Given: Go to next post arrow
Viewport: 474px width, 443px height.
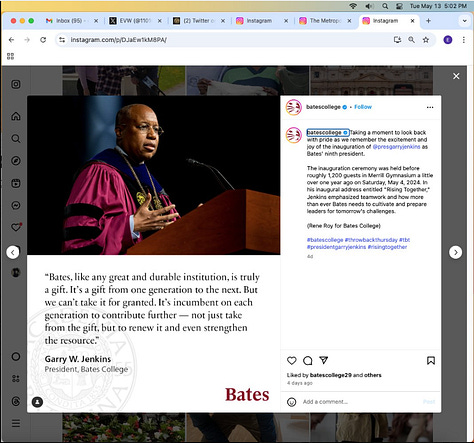Looking at the screenshot, I should point(455,252).
